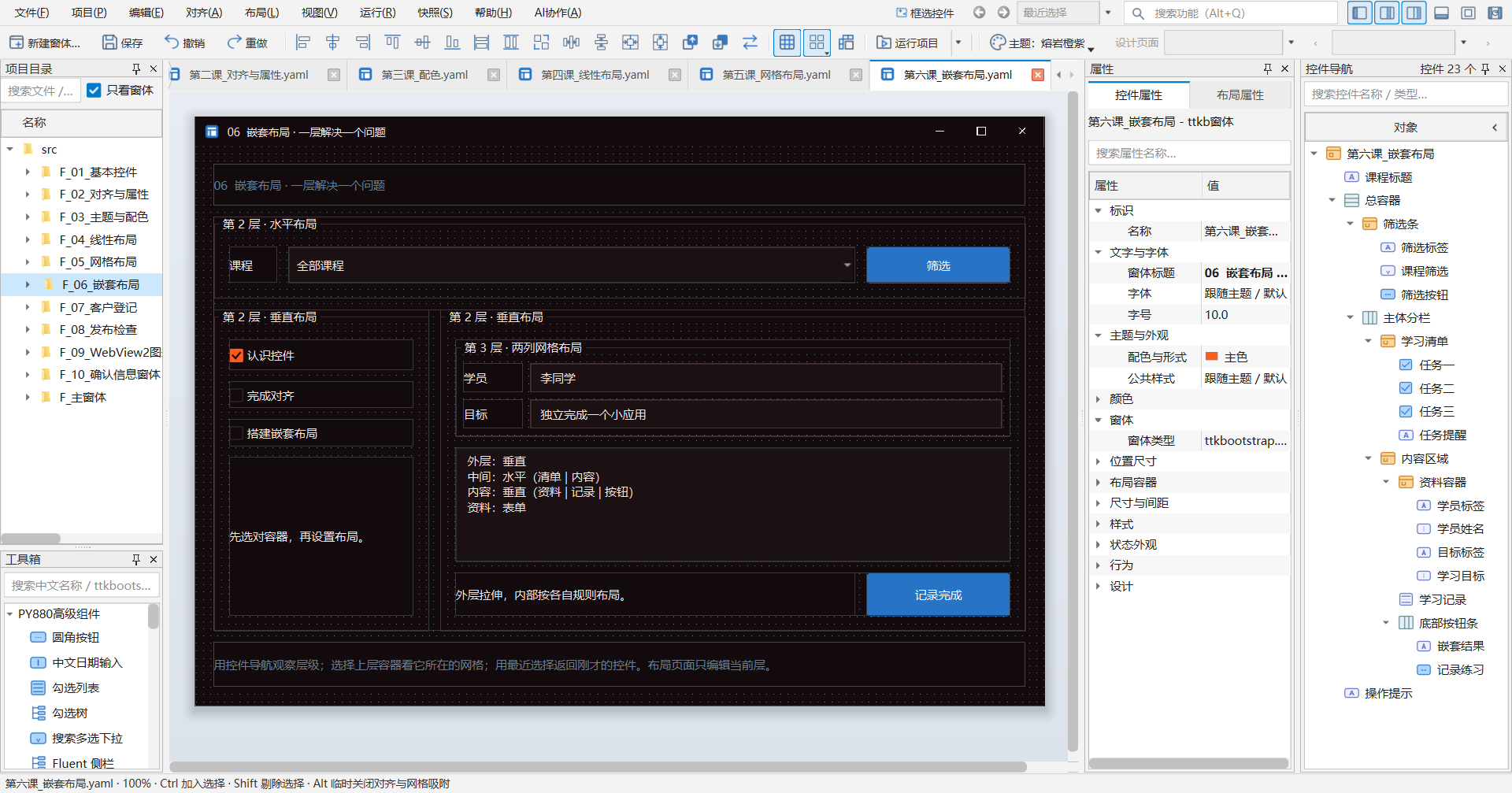Image resolution: width=1512 pixels, height=793 pixels.
Task: Select the 圆角按钮 toolbox component
Action: point(75,637)
